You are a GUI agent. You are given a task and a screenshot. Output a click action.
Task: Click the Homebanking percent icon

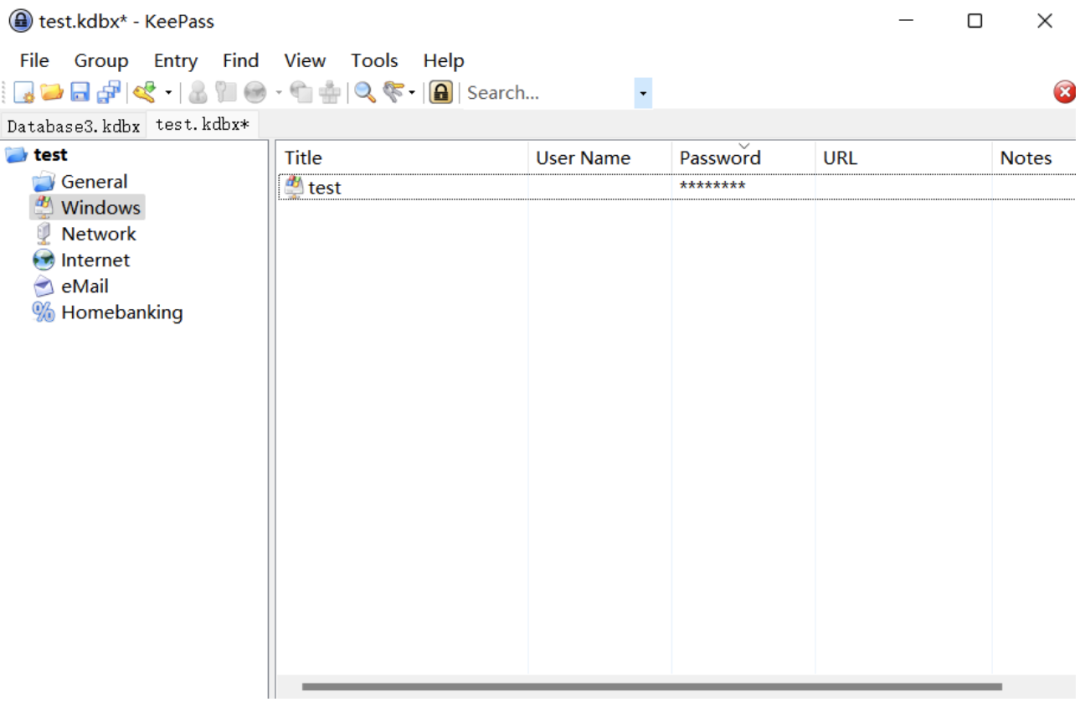43,312
